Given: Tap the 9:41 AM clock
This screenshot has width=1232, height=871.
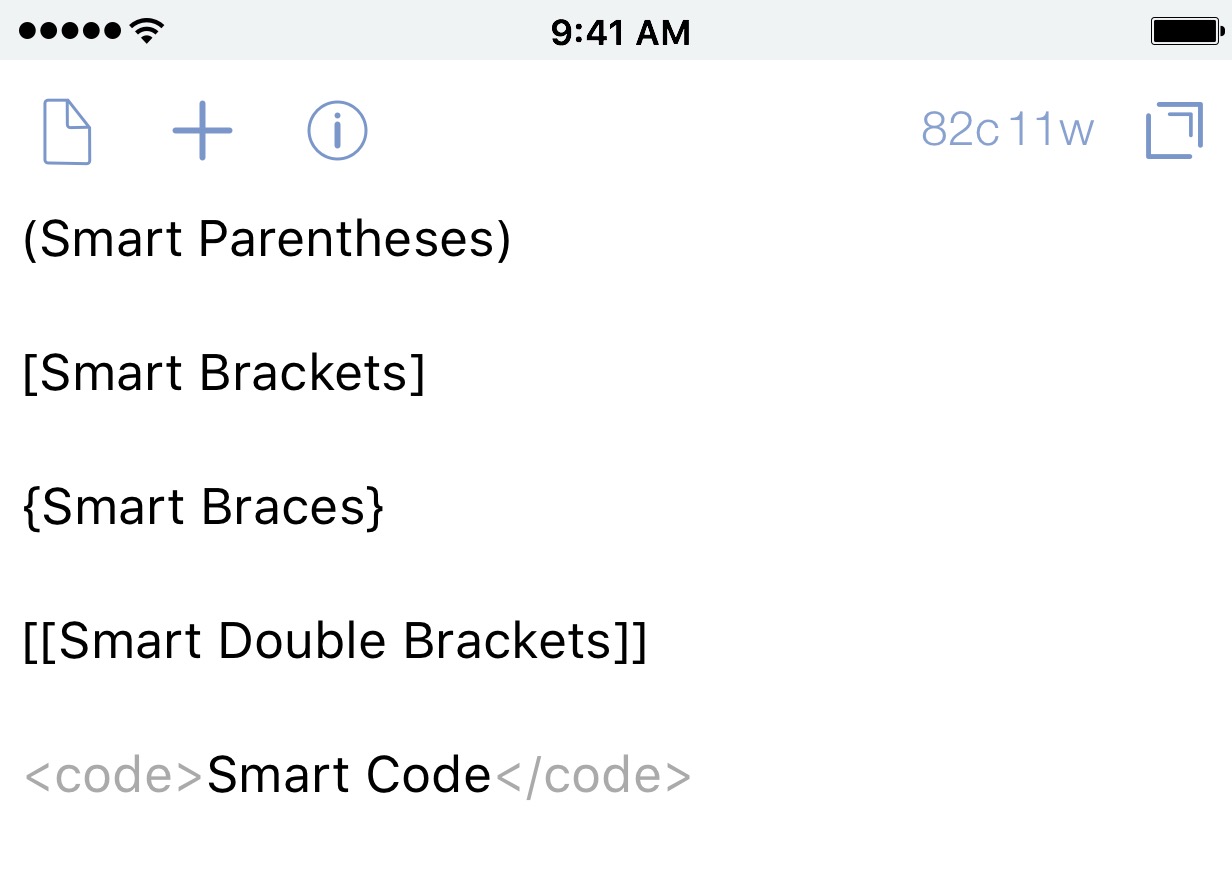Looking at the screenshot, I should [620, 32].
